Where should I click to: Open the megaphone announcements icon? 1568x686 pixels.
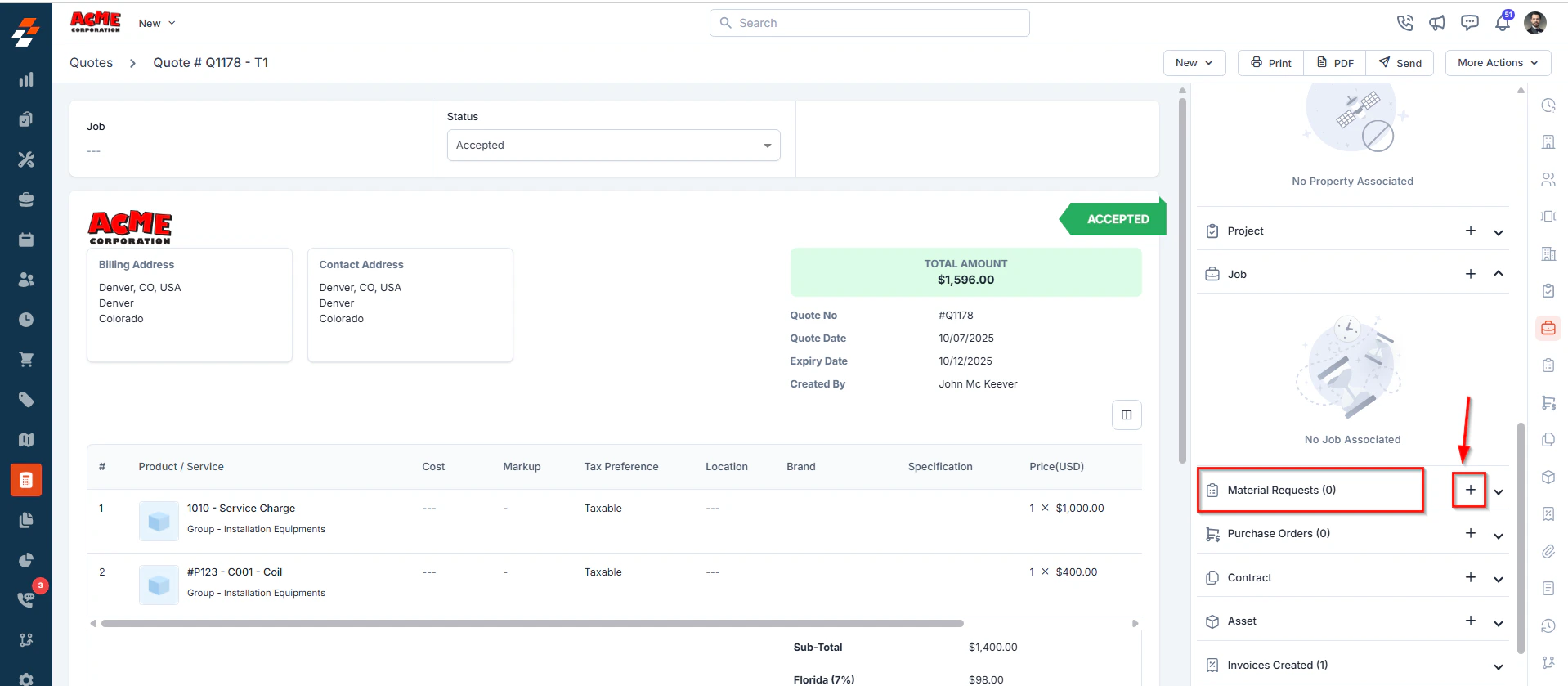pyautogui.click(x=1437, y=23)
